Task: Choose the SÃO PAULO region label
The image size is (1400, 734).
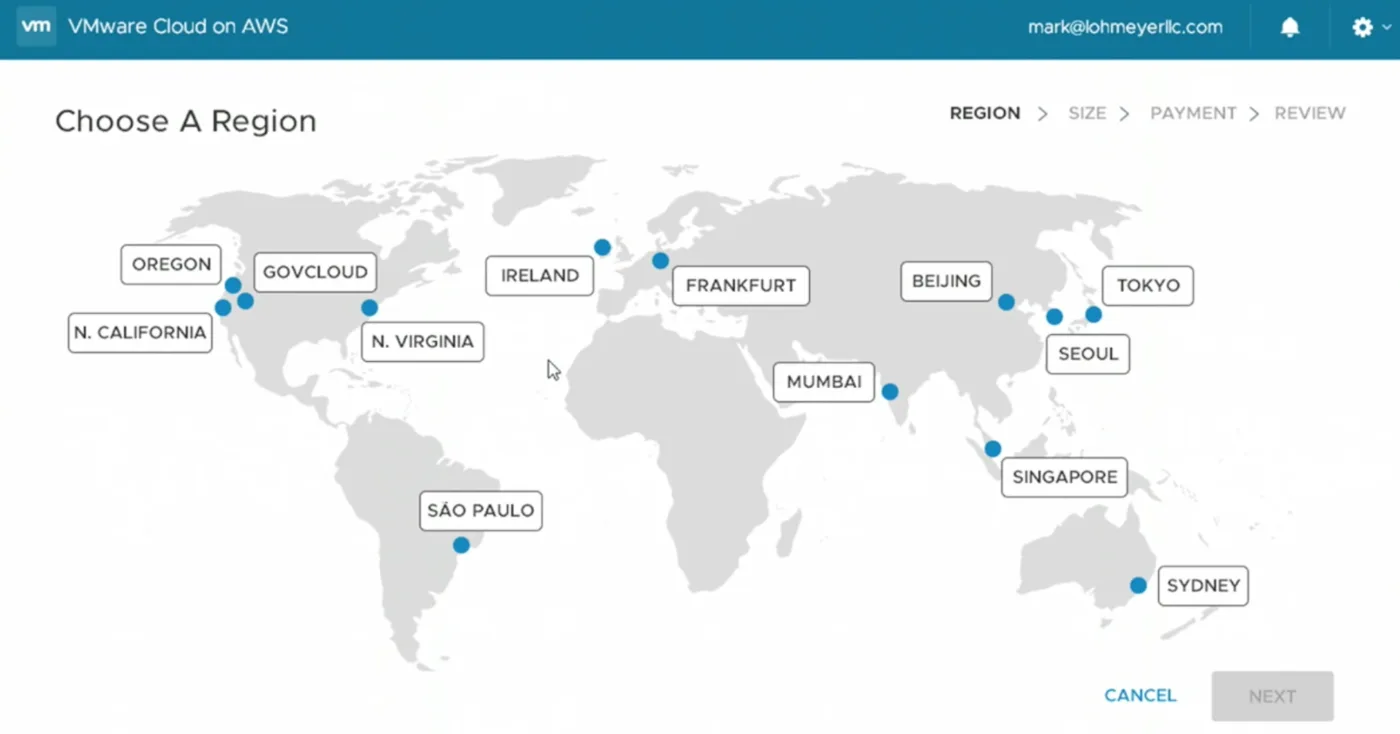Action: tap(481, 511)
